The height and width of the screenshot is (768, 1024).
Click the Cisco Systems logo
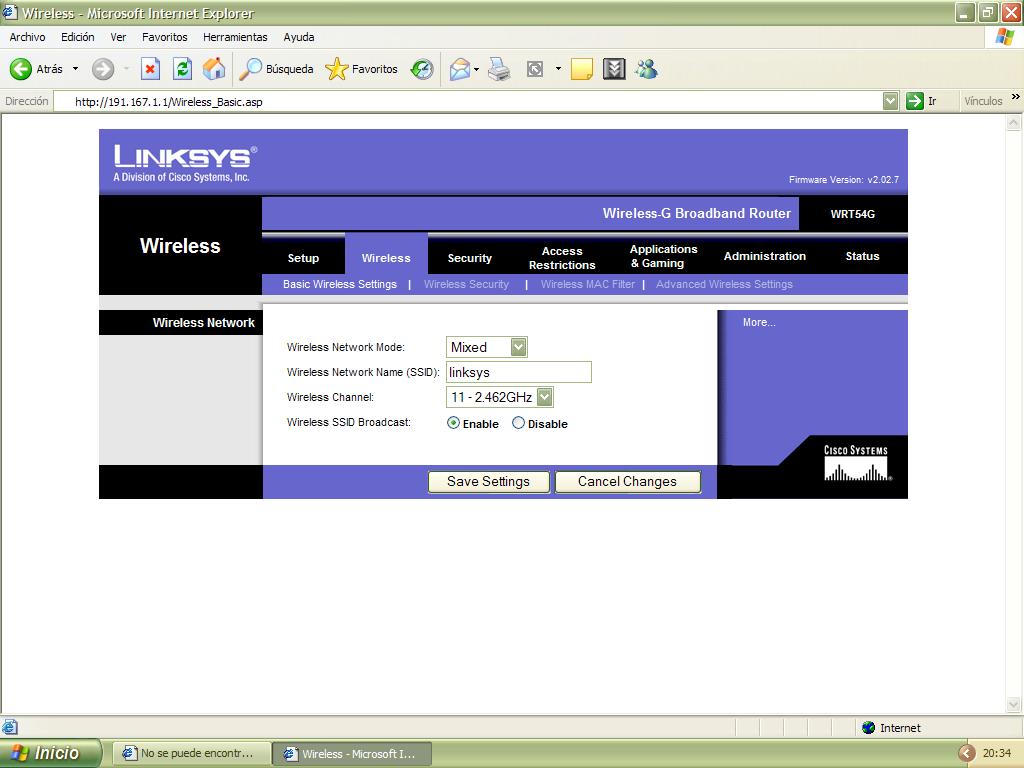(x=856, y=463)
